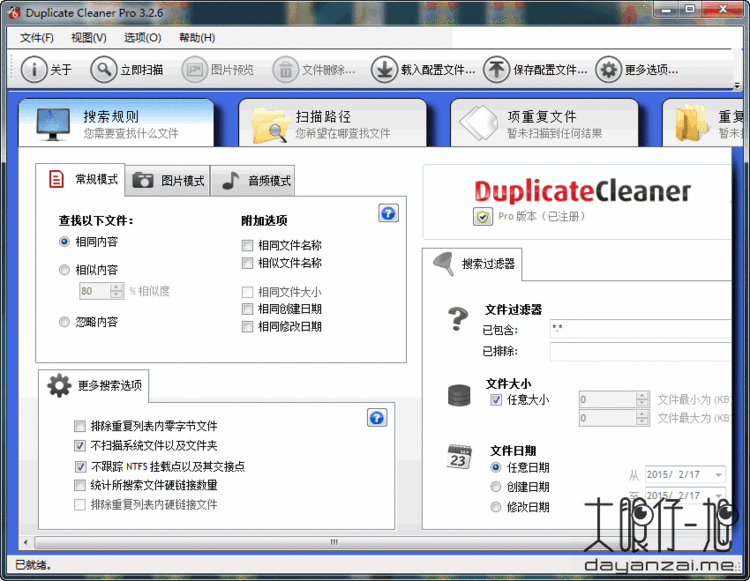Open help icon in 更多搜索选项 panel
750x581 pixels.
click(377, 418)
